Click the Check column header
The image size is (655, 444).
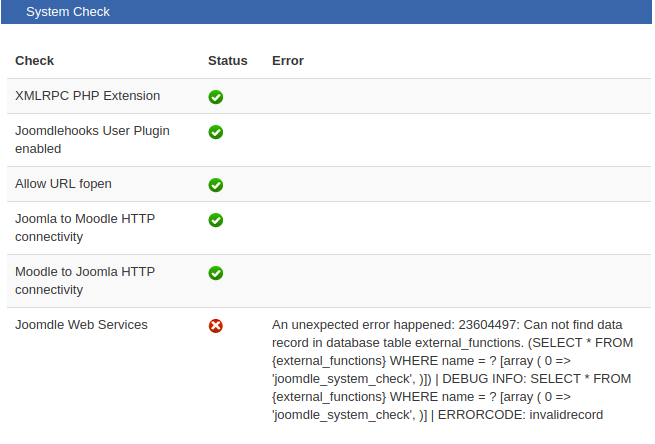35,61
